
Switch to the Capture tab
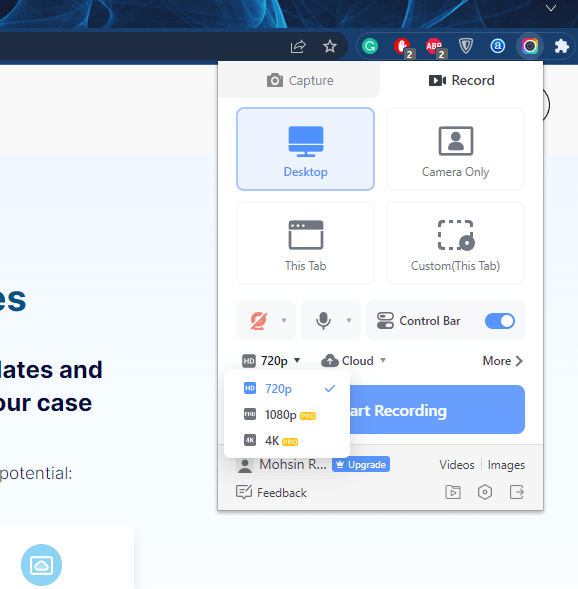click(x=300, y=80)
